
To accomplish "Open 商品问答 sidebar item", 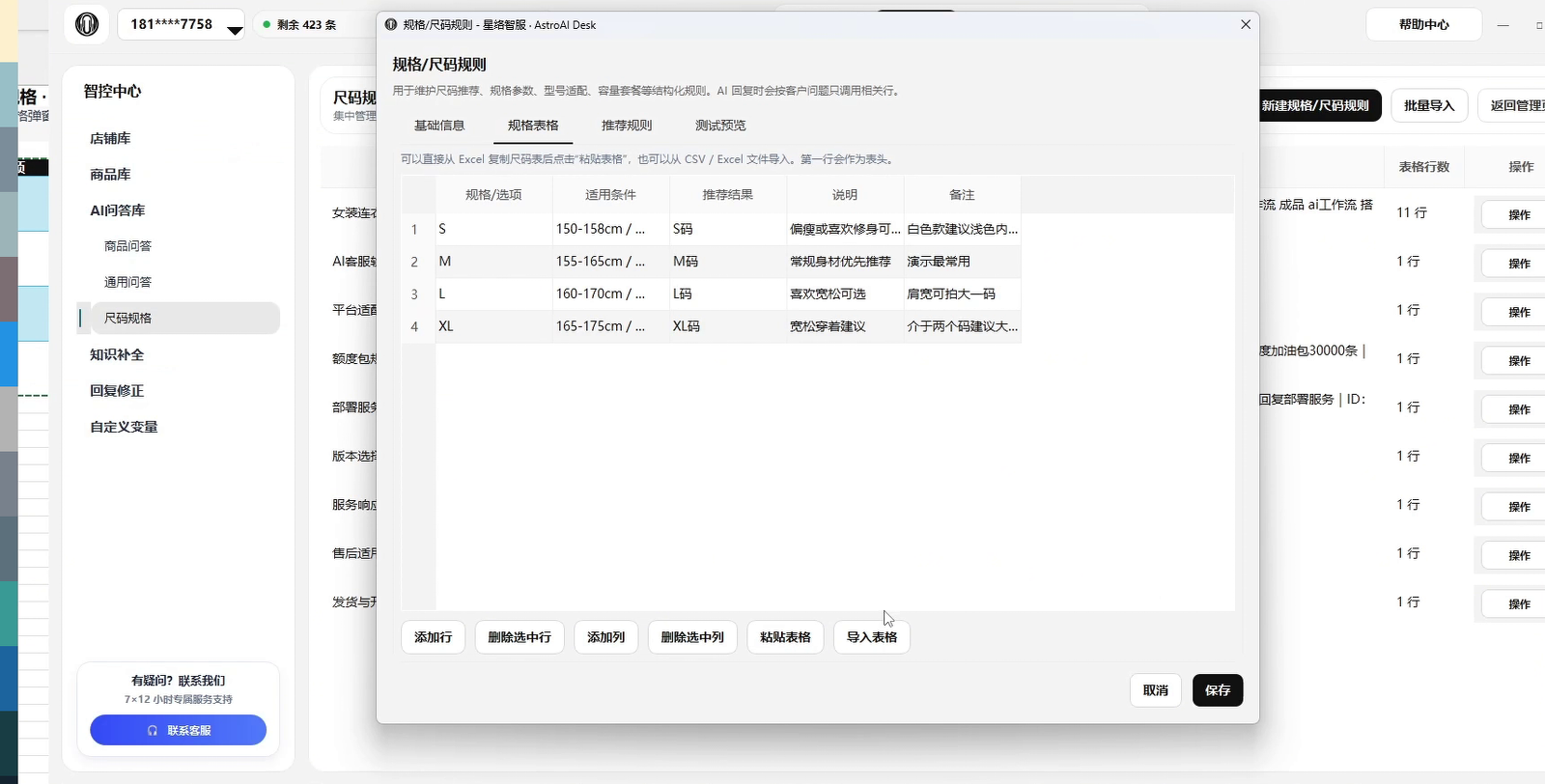I will [x=128, y=246].
